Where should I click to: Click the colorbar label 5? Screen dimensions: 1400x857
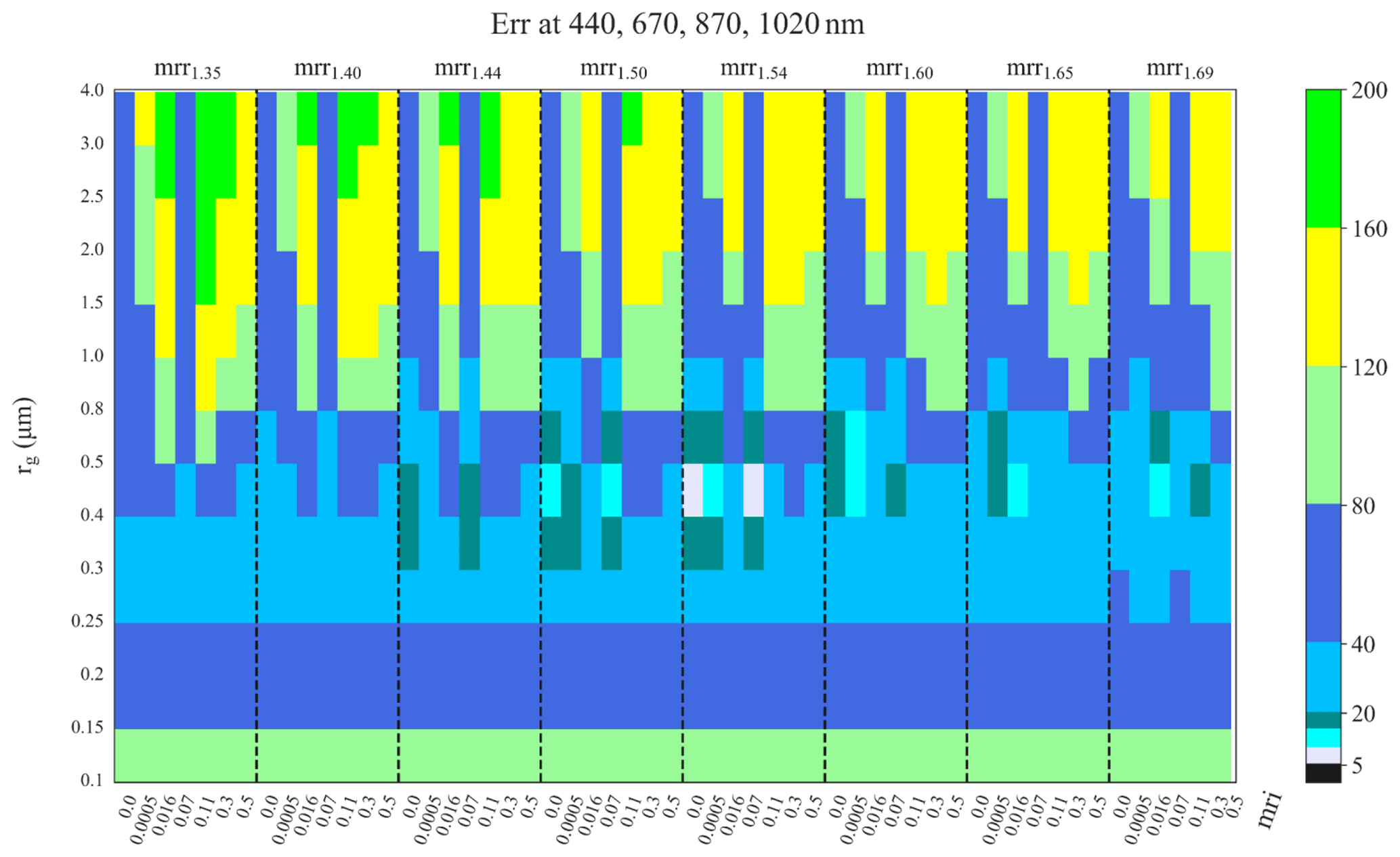[x=1357, y=766]
